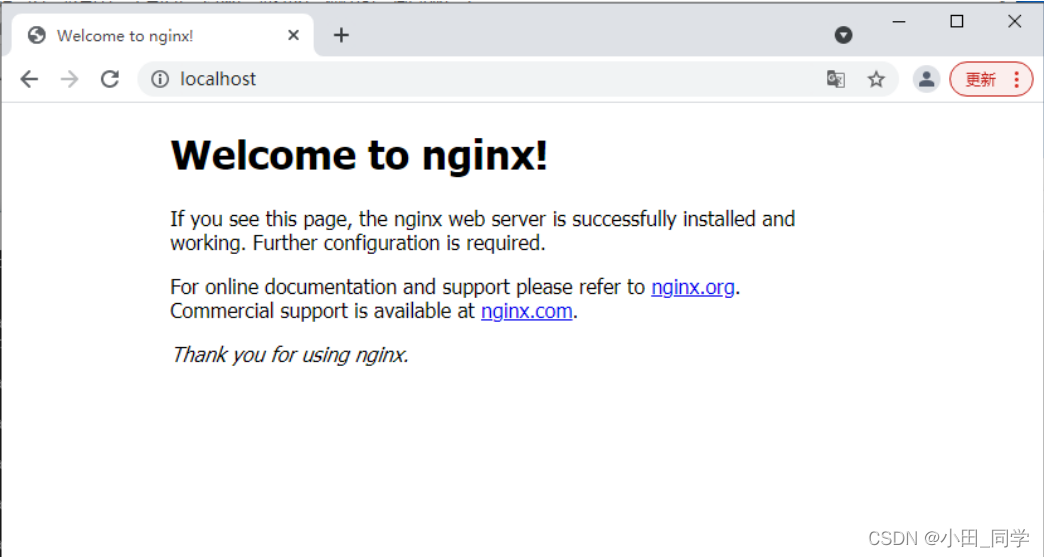The height and width of the screenshot is (557, 1044).
Task: Click the text 'Thank you for using nginx.'
Action: [x=290, y=355]
